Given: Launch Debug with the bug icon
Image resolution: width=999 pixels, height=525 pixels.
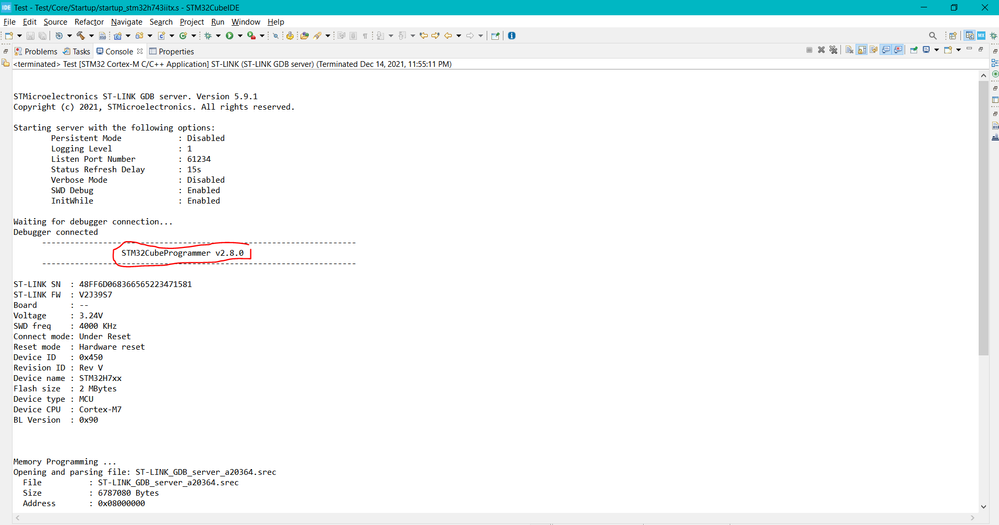Looking at the screenshot, I should tap(208, 36).
